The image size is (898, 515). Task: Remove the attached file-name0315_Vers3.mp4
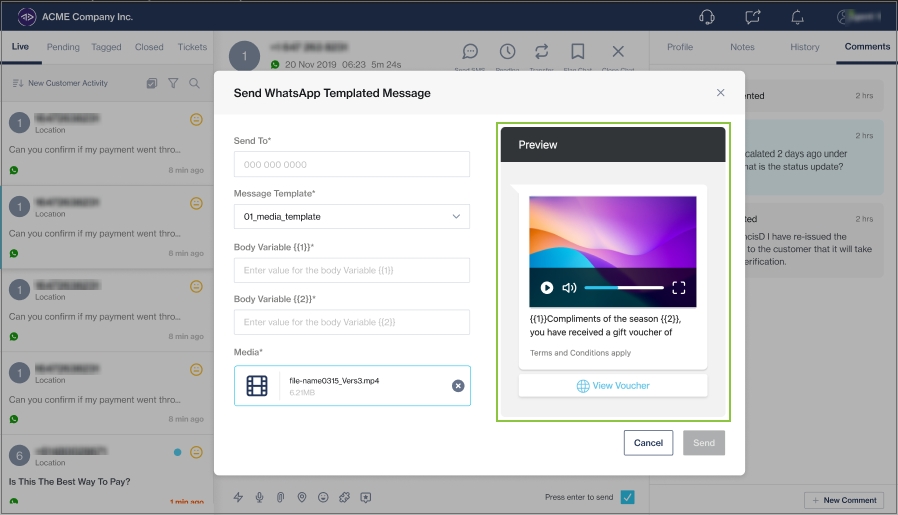(458, 386)
